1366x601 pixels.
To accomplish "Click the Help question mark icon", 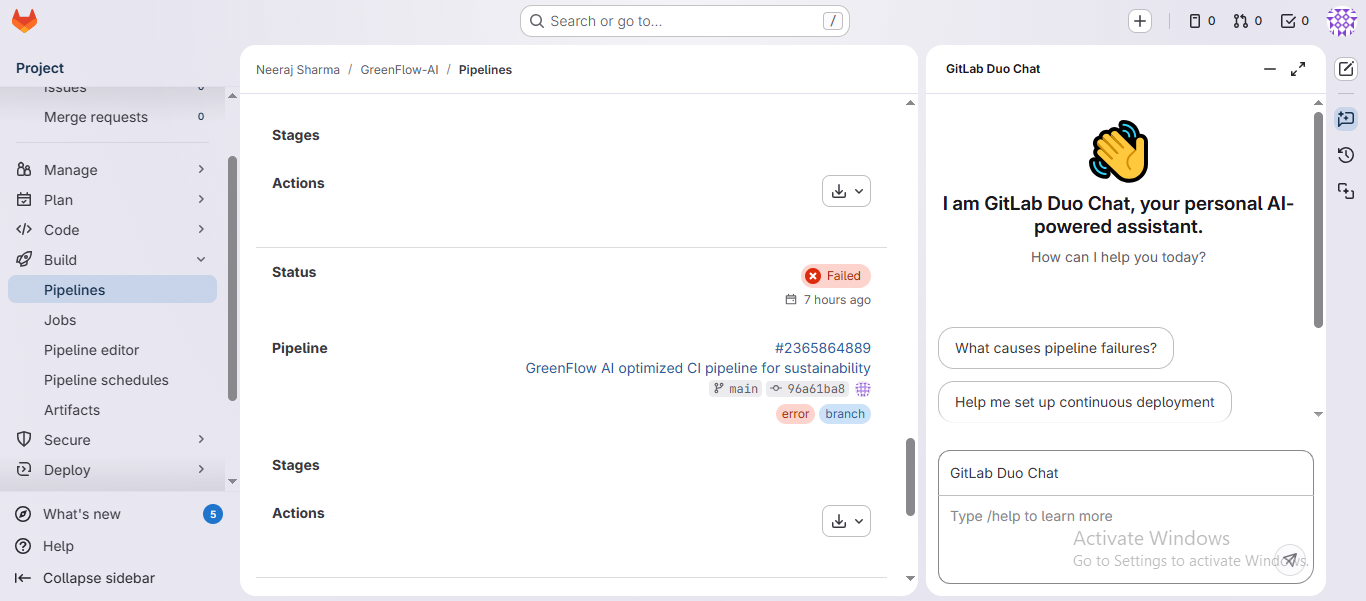I will tap(23, 546).
